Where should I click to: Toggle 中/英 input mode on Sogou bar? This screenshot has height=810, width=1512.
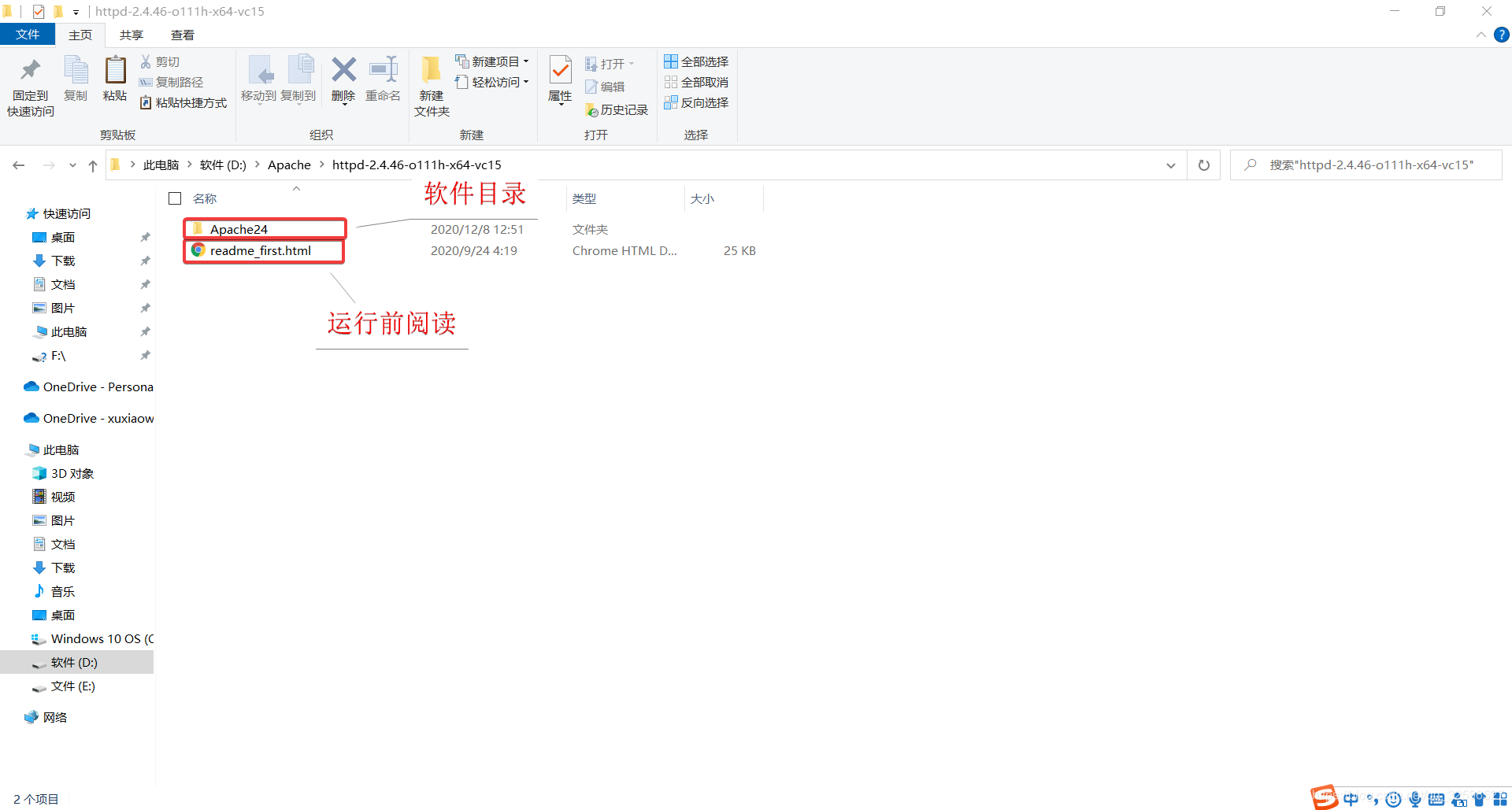click(1352, 798)
